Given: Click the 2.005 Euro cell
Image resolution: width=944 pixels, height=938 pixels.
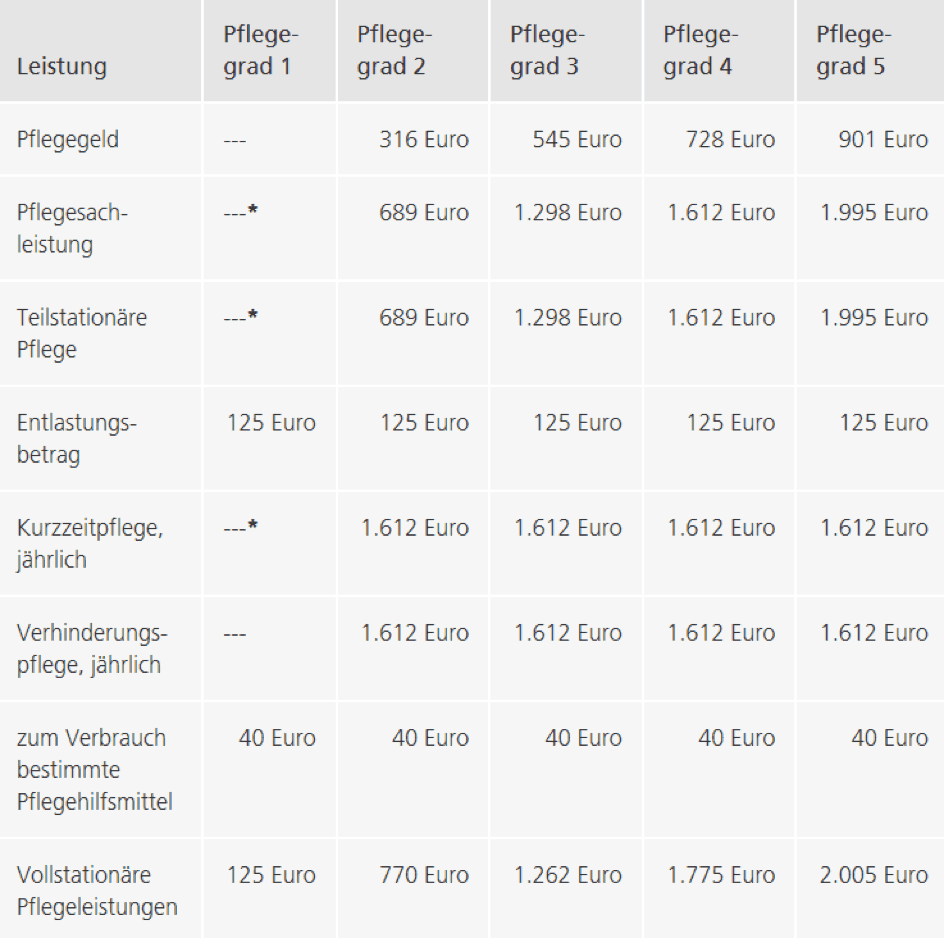Looking at the screenshot, I should 874,875.
